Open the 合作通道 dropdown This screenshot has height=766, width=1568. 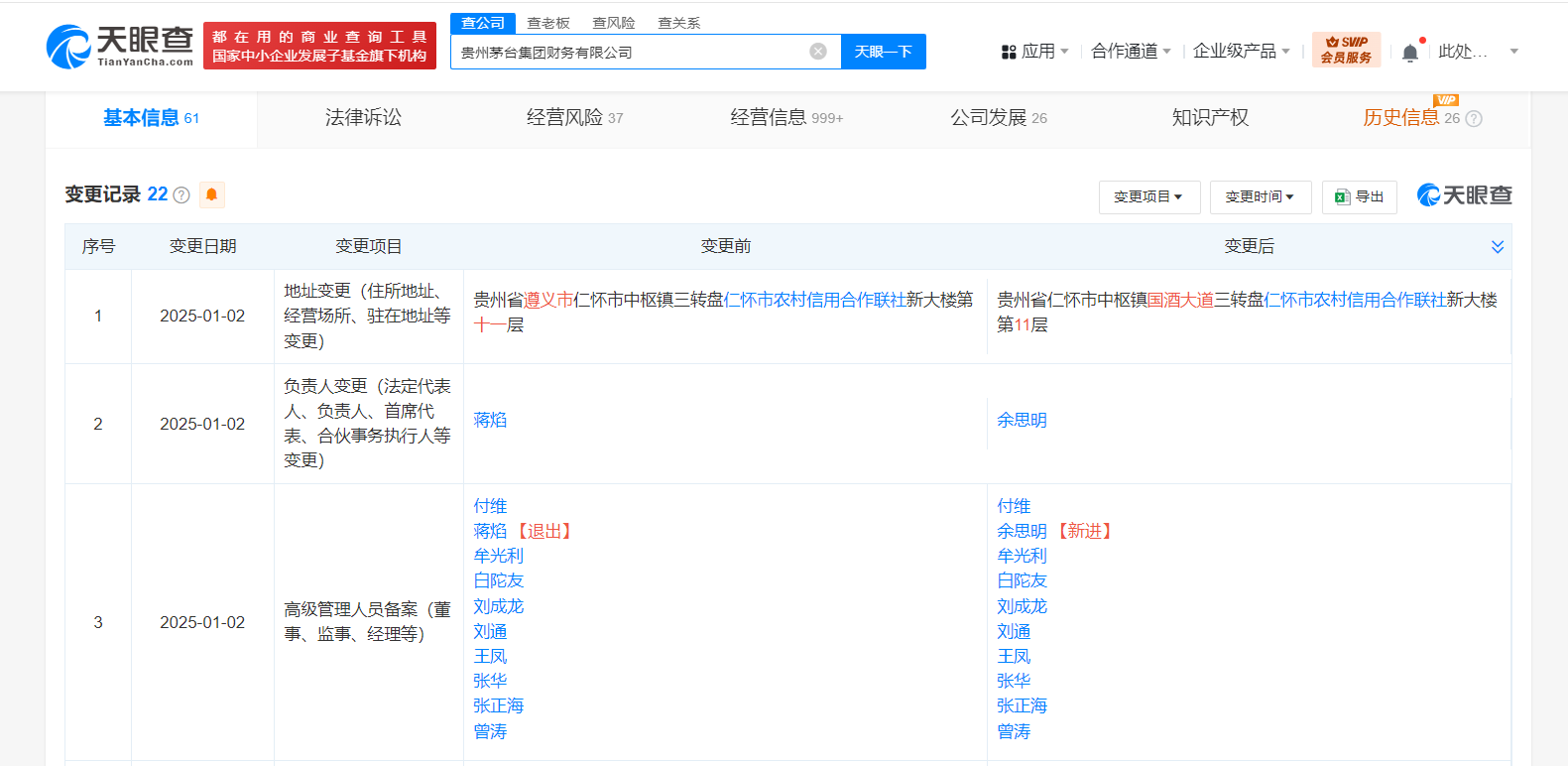click(x=1131, y=52)
